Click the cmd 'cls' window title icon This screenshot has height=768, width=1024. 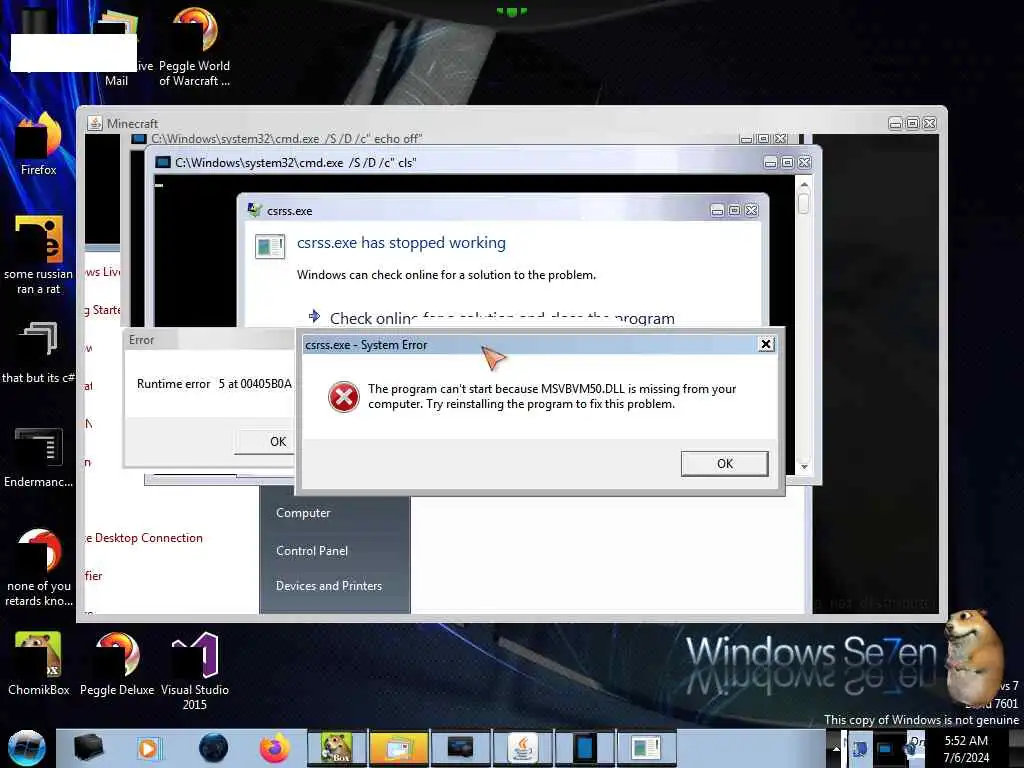[x=163, y=163]
